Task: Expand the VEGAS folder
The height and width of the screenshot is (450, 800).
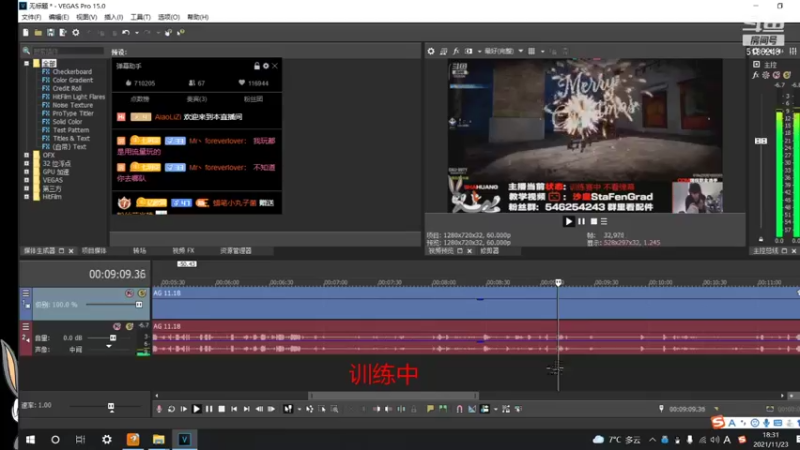Action: 27,180
